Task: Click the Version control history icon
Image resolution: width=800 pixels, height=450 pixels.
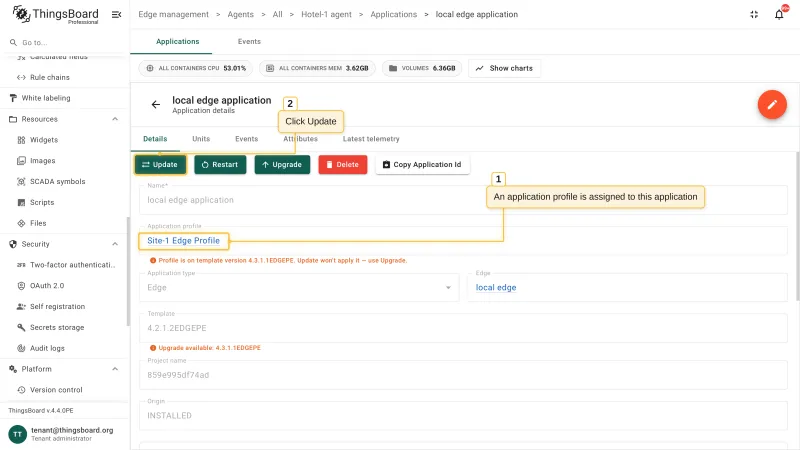Action: tap(21, 390)
